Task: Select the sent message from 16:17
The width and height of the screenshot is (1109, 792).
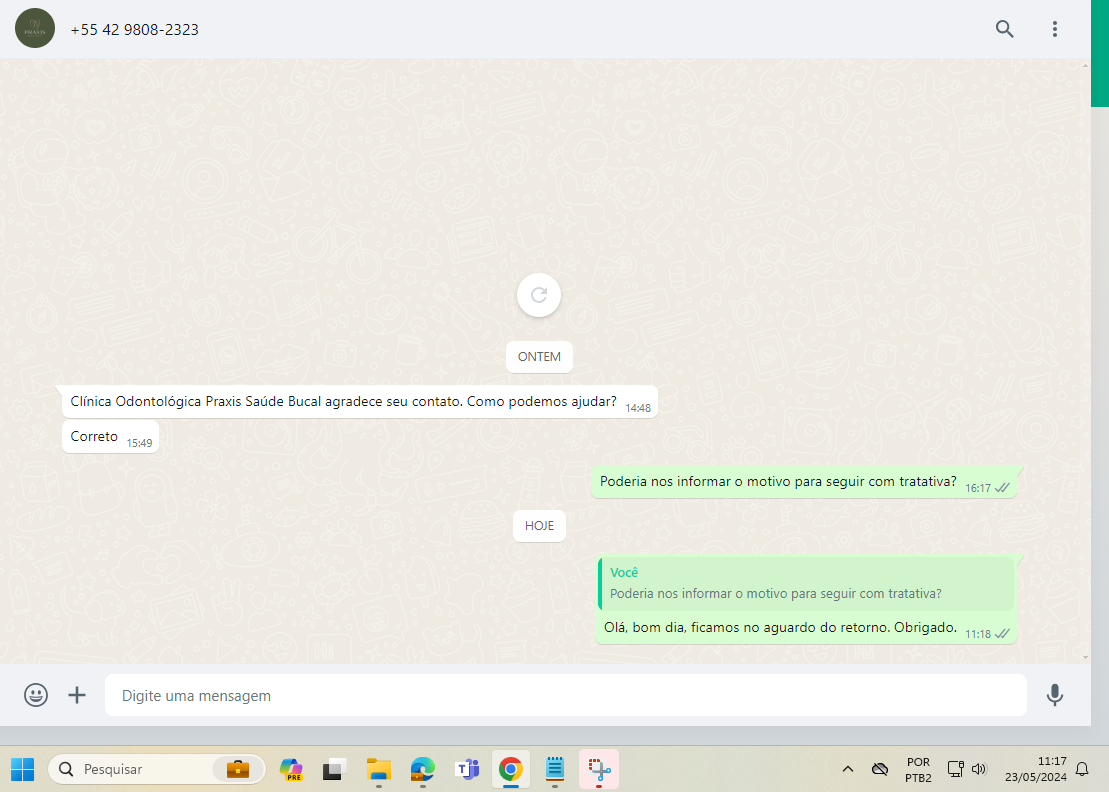Action: (803, 482)
